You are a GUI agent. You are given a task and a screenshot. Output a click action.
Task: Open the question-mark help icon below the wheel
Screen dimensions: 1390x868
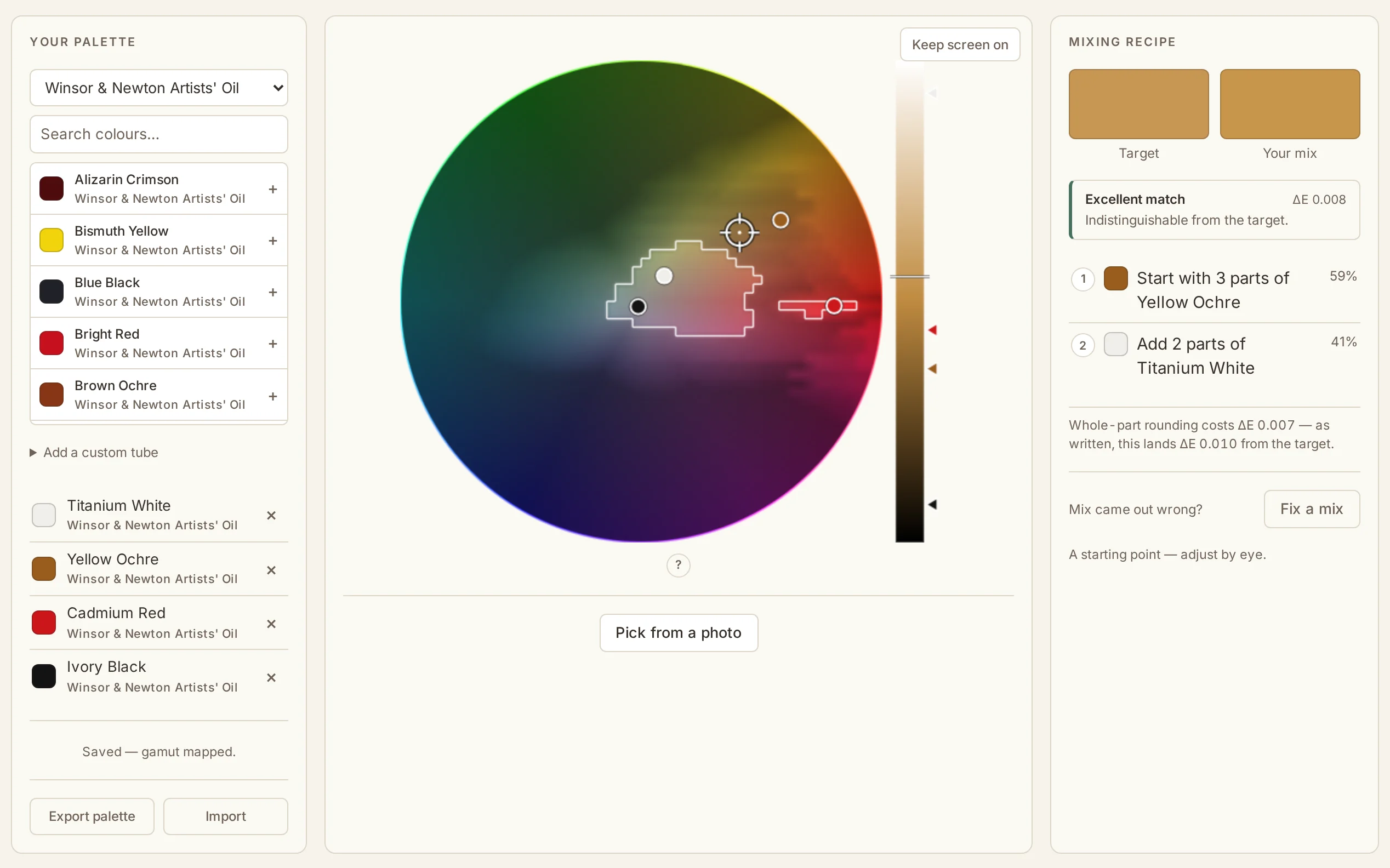tap(678, 565)
